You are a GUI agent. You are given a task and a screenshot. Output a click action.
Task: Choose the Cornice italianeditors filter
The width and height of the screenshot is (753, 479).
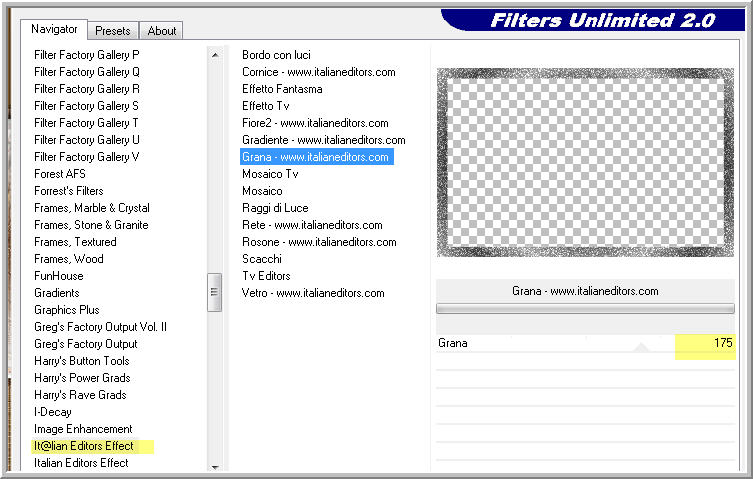pyautogui.click(x=319, y=72)
